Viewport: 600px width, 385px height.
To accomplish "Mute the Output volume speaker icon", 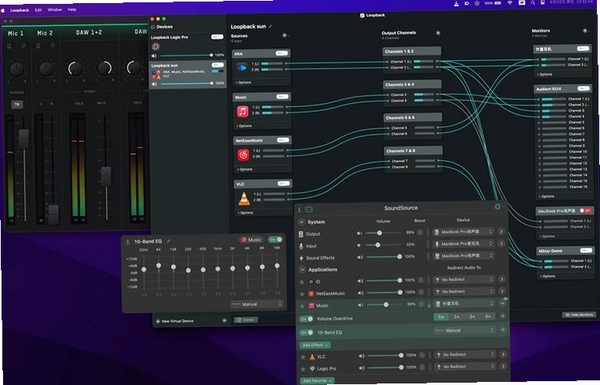I will click(x=359, y=233).
